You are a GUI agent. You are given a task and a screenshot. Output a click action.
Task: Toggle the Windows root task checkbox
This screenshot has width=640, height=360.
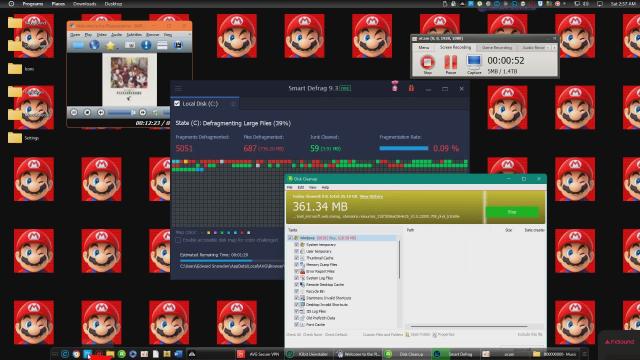[291, 238]
